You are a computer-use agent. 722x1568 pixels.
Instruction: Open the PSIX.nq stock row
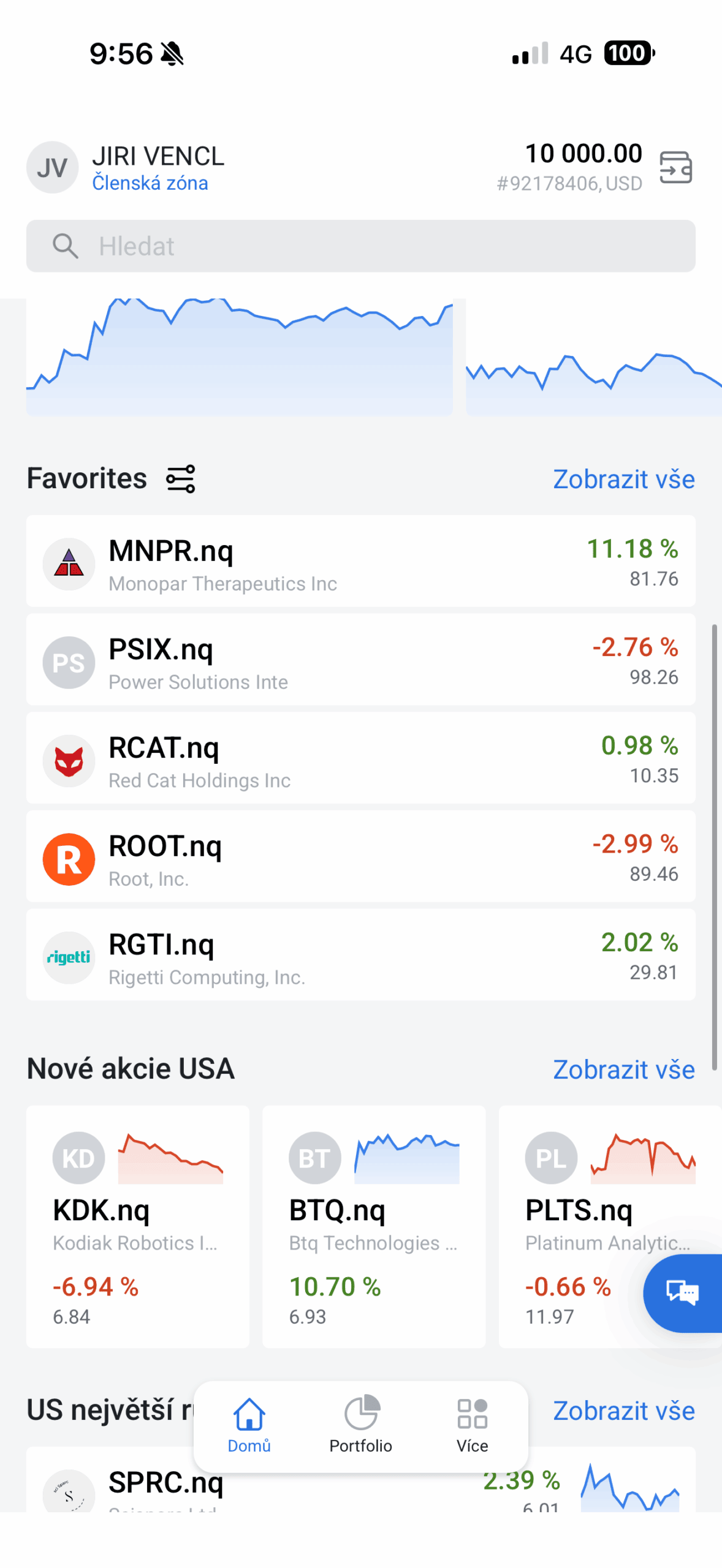(x=360, y=660)
